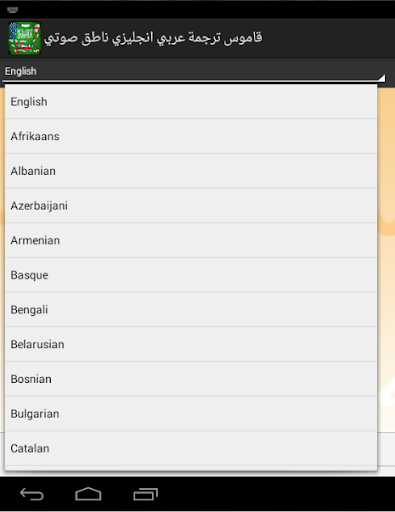Select English from the language list
Screen dimensions: 395x512
point(191,102)
